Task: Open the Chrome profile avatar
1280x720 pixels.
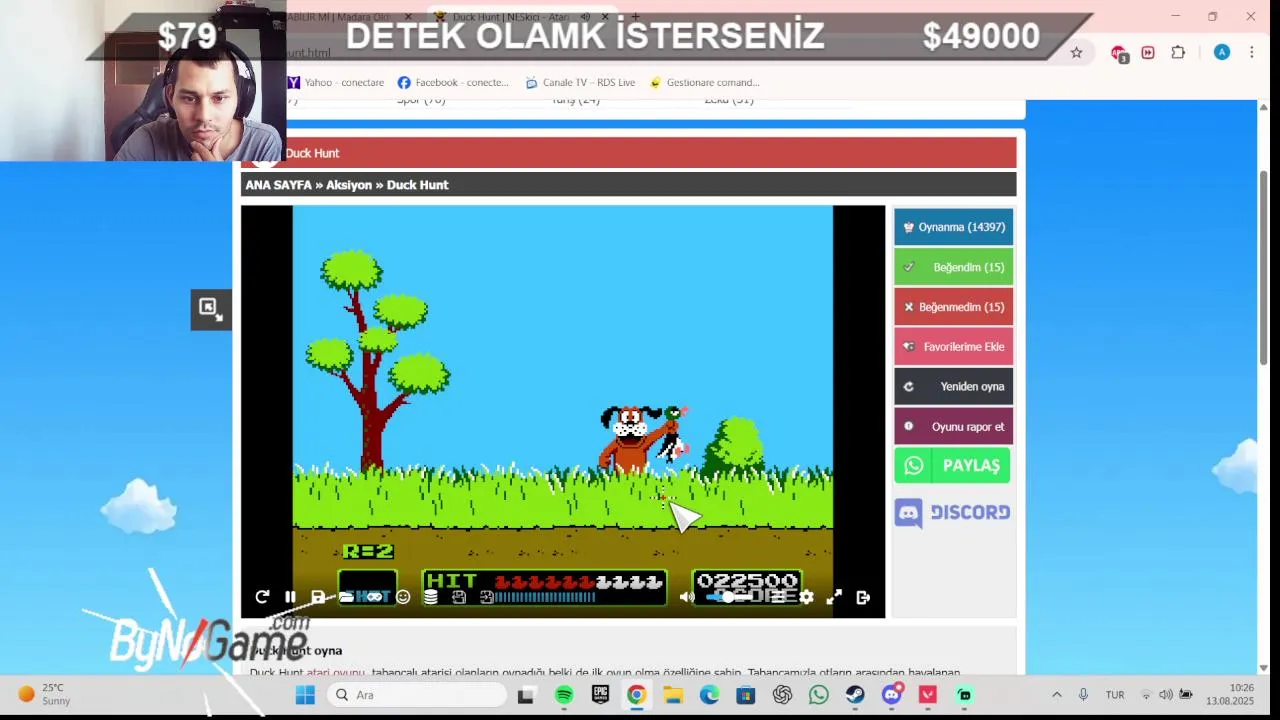Action: pos(1222,52)
